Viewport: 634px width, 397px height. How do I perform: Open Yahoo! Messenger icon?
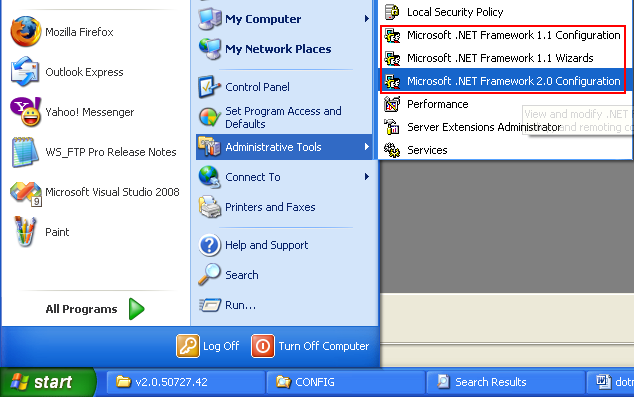(x=25, y=112)
